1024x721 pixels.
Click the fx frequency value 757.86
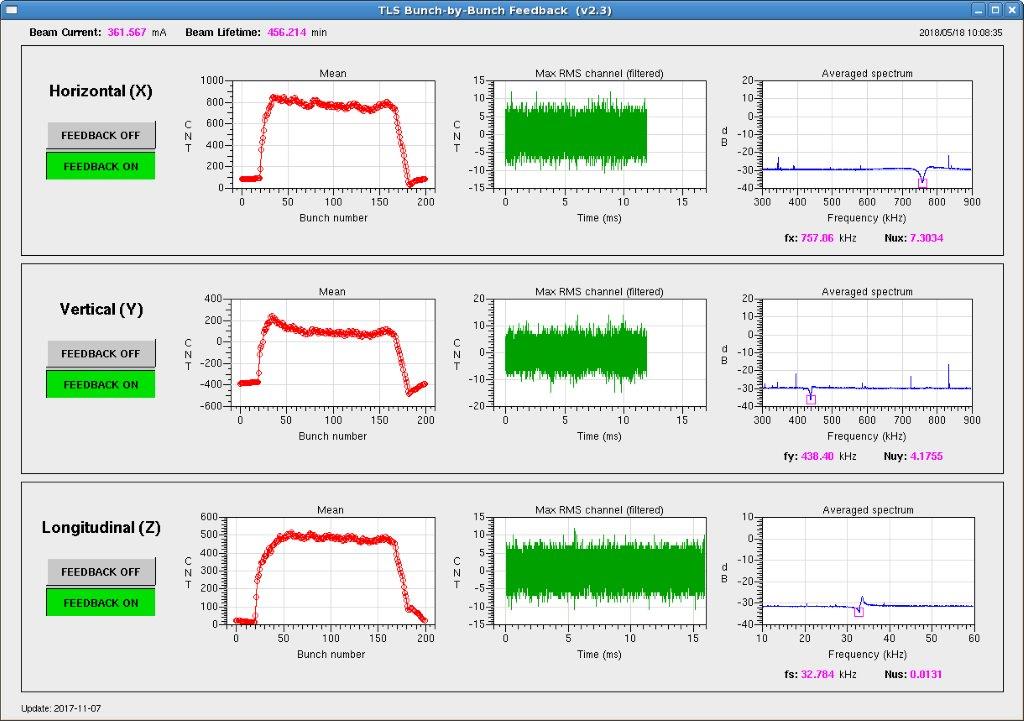(817, 238)
